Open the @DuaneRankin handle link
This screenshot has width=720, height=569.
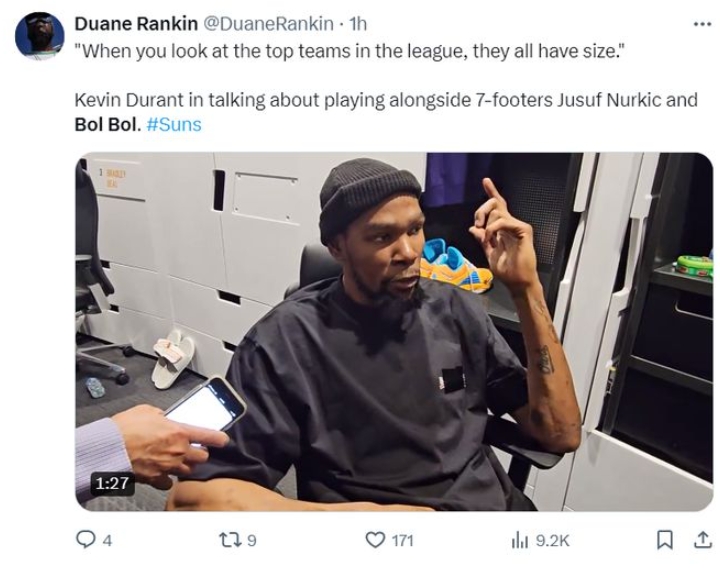pyautogui.click(x=268, y=24)
